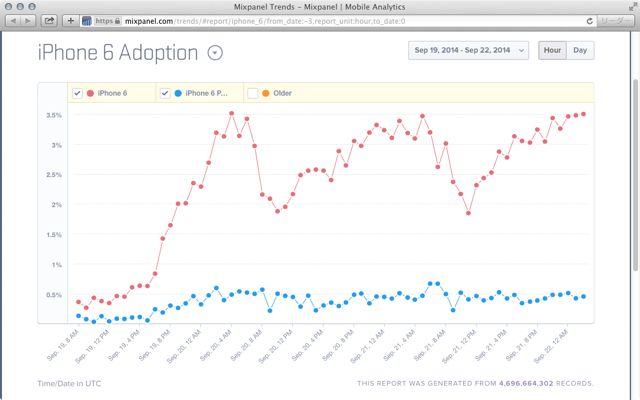This screenshot has width=640, height=400.
Task: Click the red iPhone 6 legend dot
Action: 91,93
